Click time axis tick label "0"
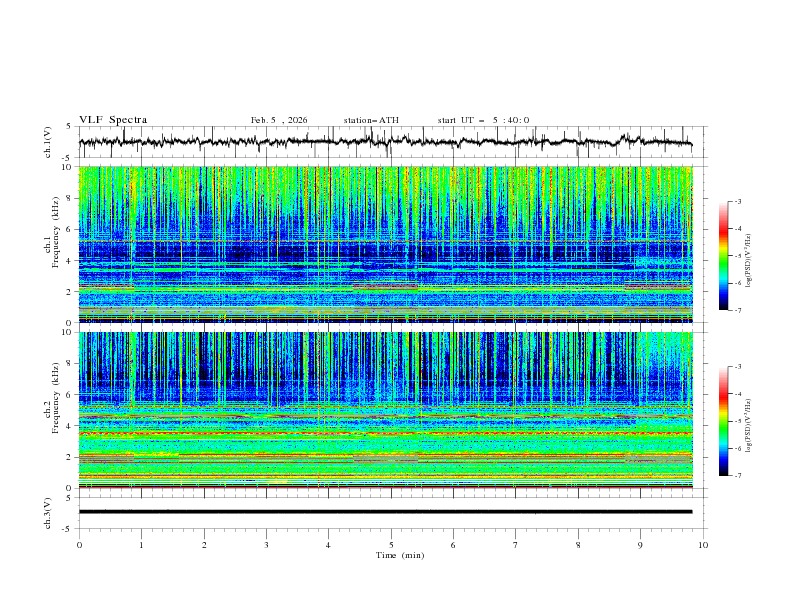792x612 pixels. pyautogui.click(x=79, y=545)
